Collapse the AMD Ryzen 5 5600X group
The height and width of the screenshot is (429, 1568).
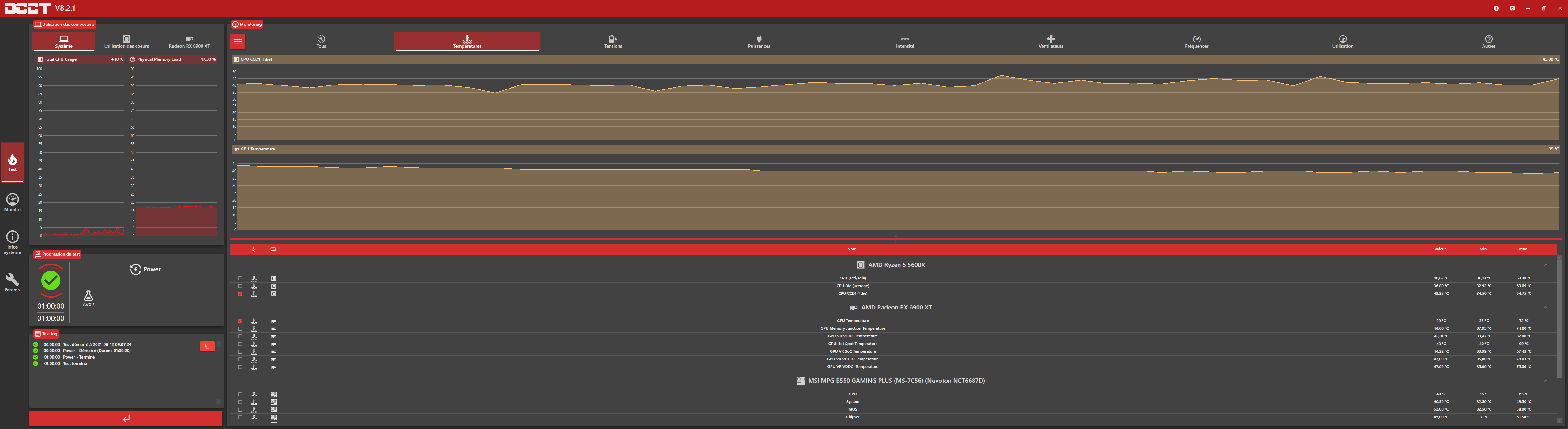[1545, 265]
